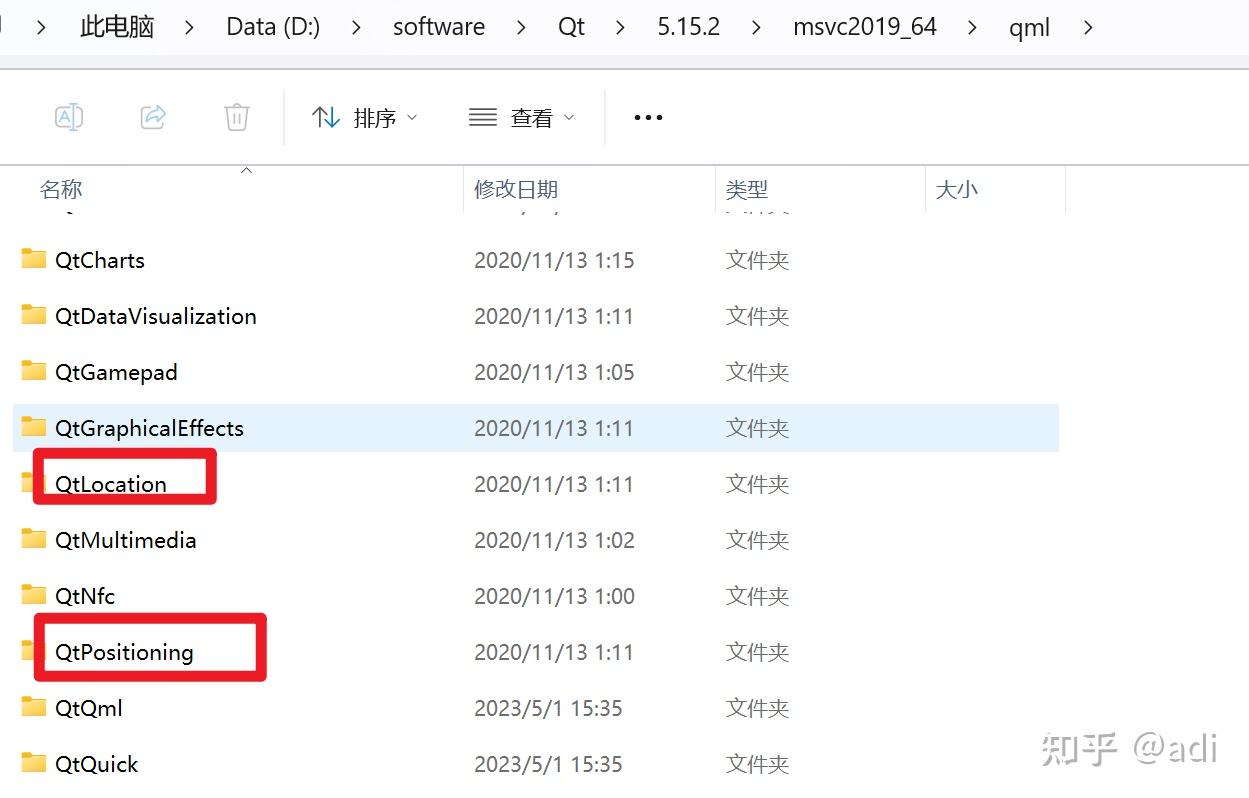Navigate to msvc2019_64 in the breadcrumb
The width and height of the screenshot is (1249, 798).
864,26
